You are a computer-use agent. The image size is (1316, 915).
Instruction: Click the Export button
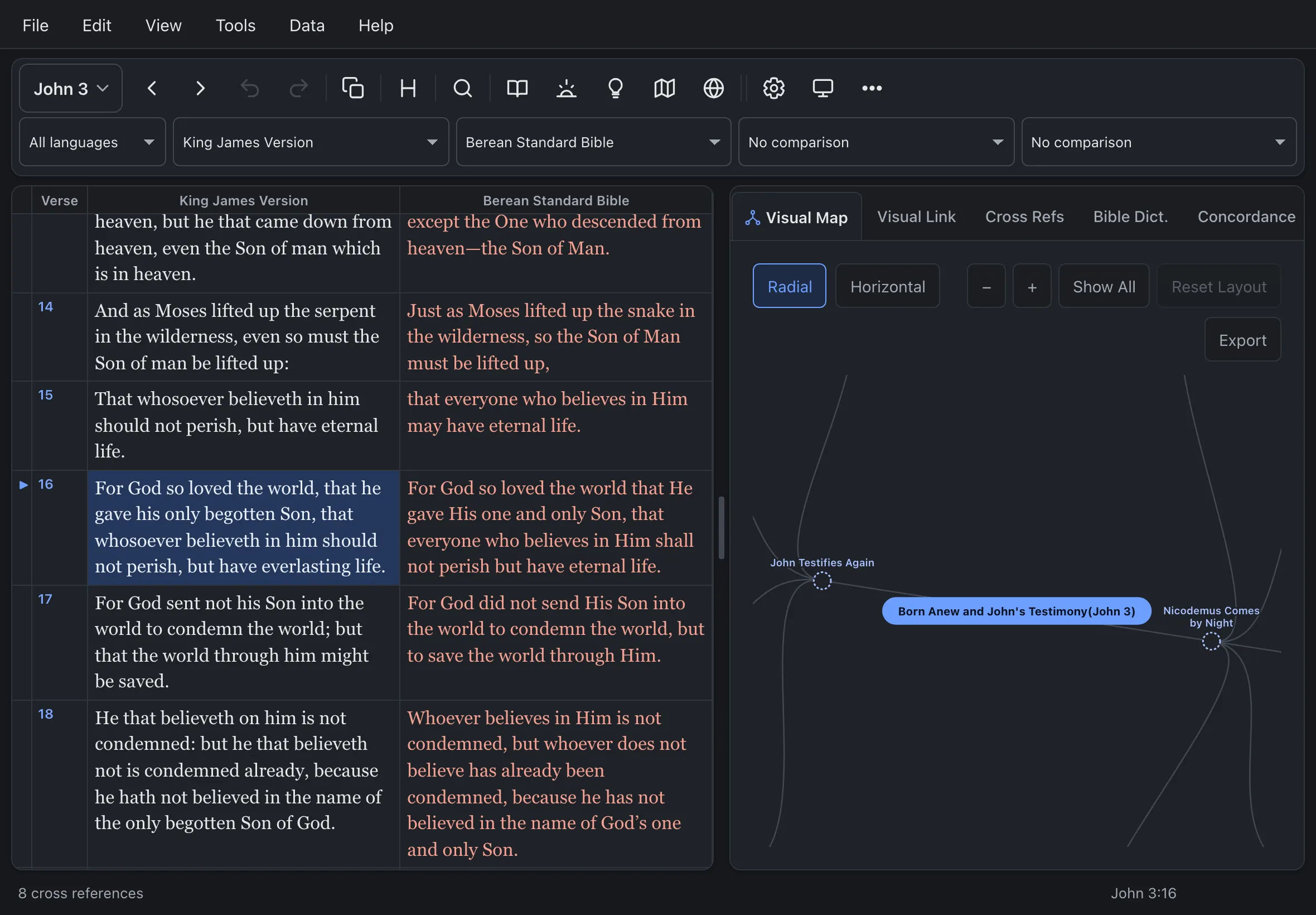click(x=1242, y=340)
